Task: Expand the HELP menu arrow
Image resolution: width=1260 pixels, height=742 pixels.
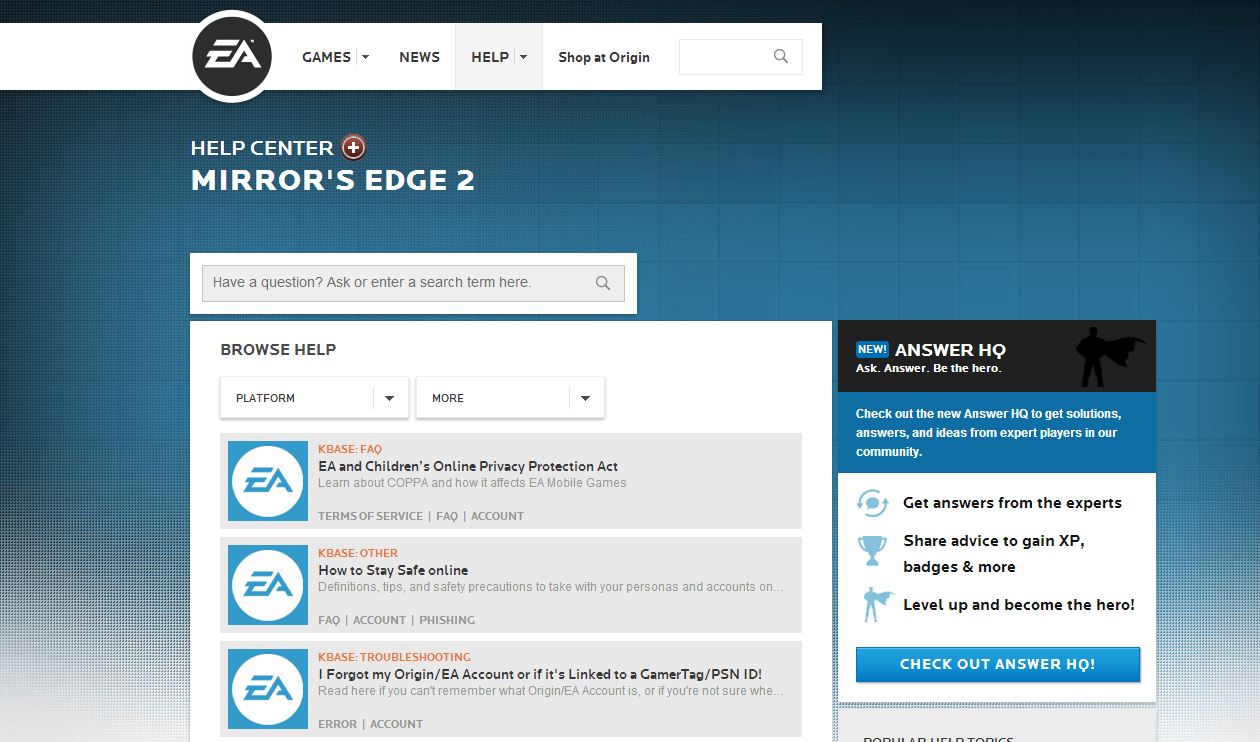Action: tap(524, 57)
